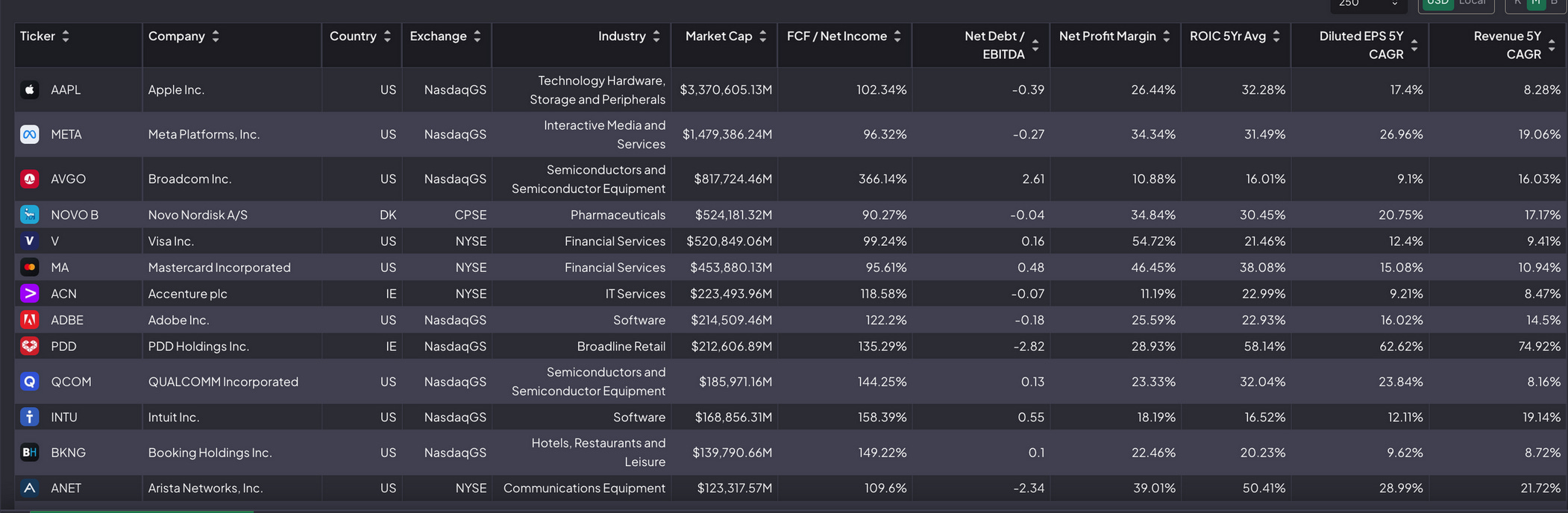Sort table by the Market Cap column arrows
Screen dimensions: 1568x513
(x=762, y=36)
